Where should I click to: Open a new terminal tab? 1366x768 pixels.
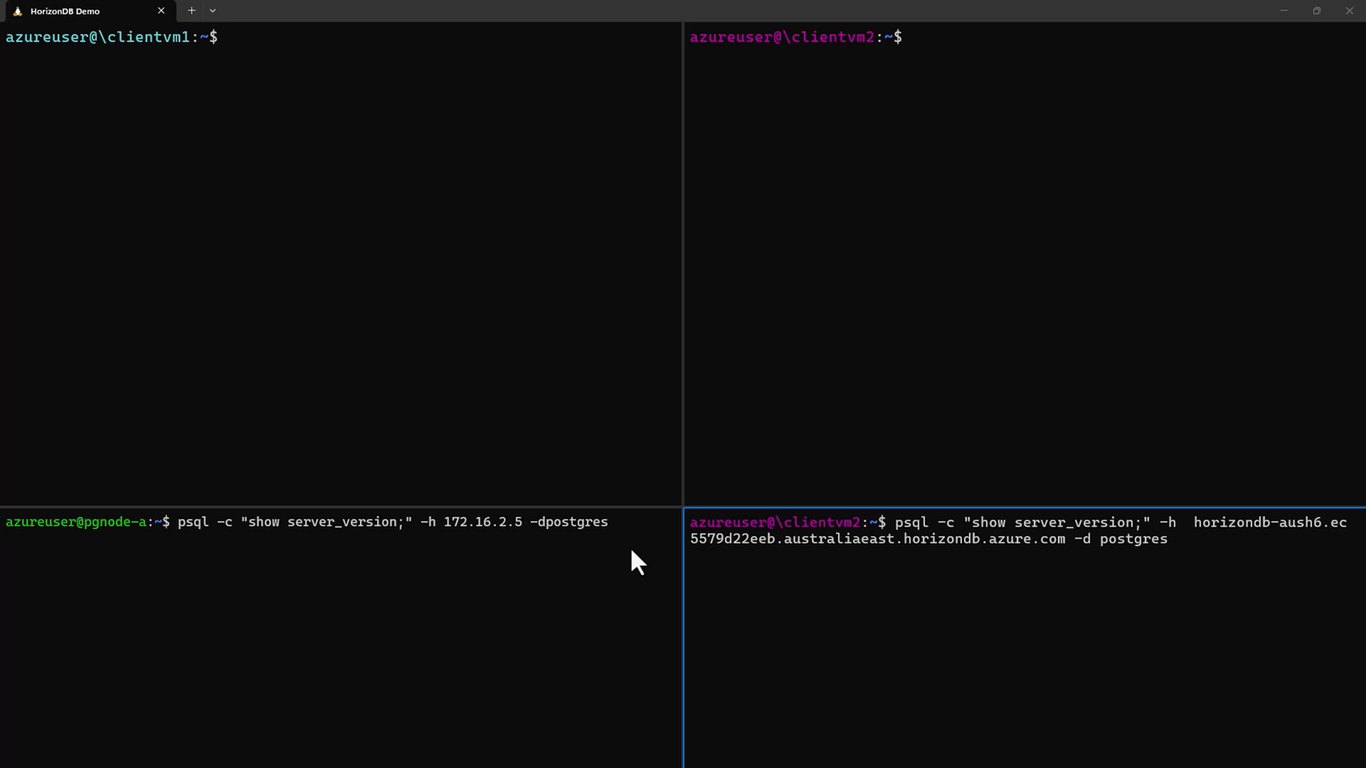click(x=192, y=11)
